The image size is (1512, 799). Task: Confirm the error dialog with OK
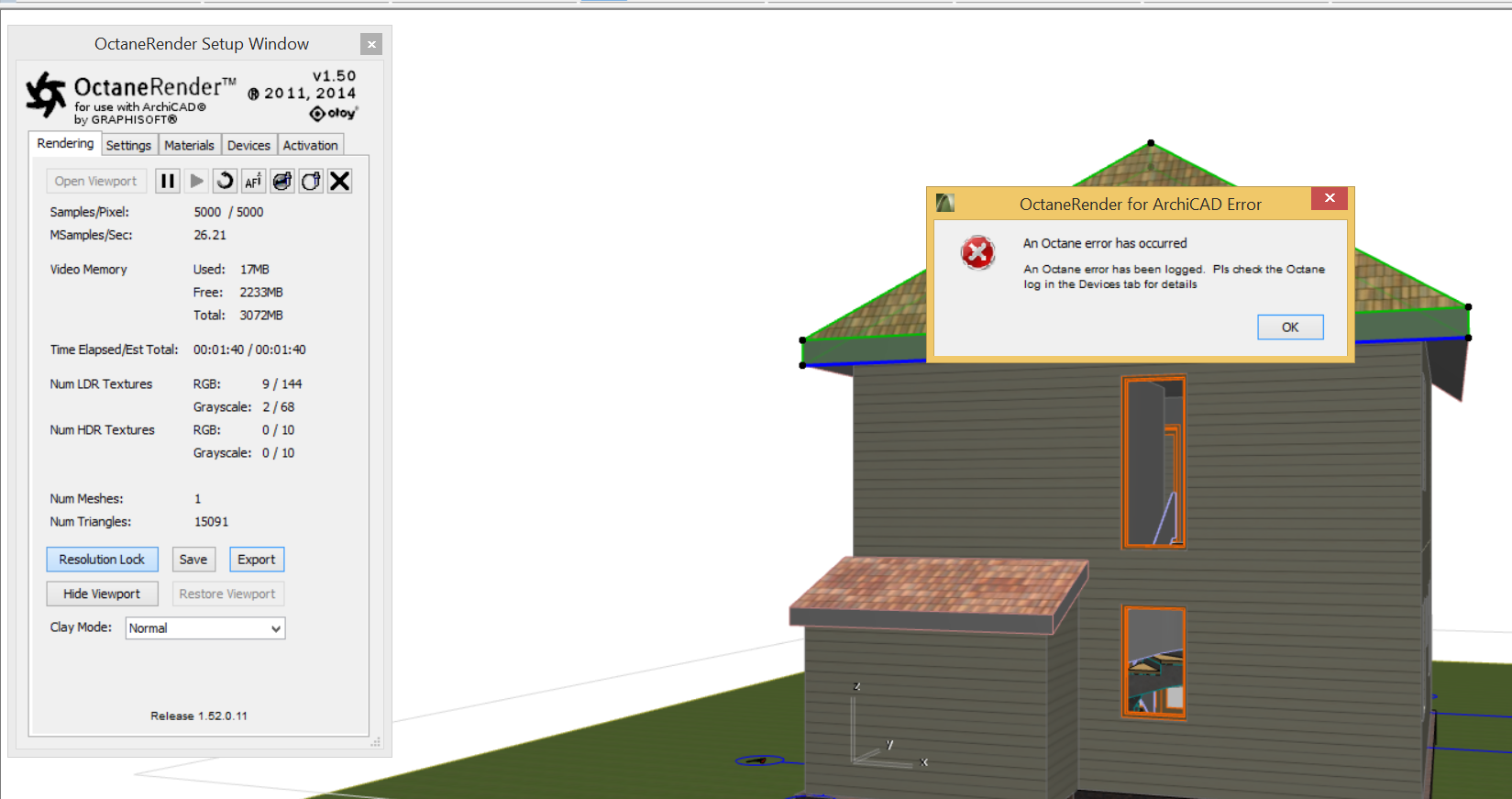(x=1290, y=327)
